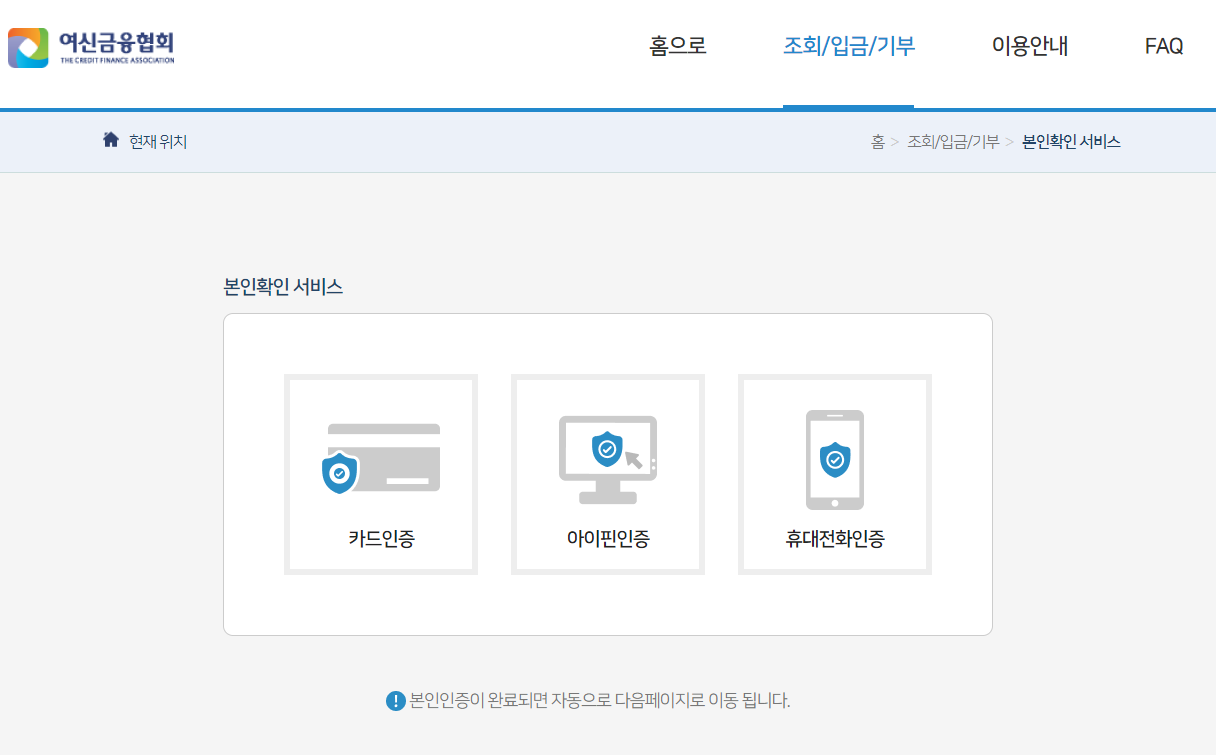This screenshot has height=755, width=1216.
Task: Click the credit card shield icon
Action: click(x=381, y=458)
